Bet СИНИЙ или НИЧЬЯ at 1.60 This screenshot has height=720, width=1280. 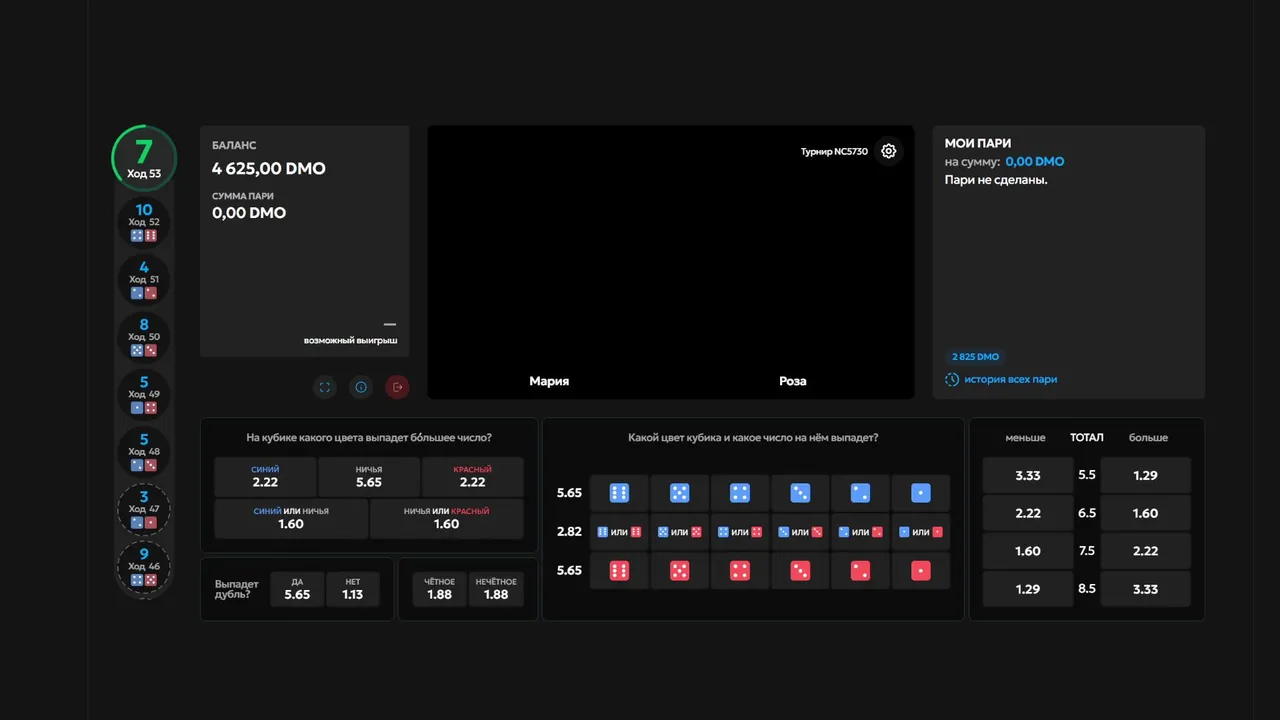click(291, 519)
